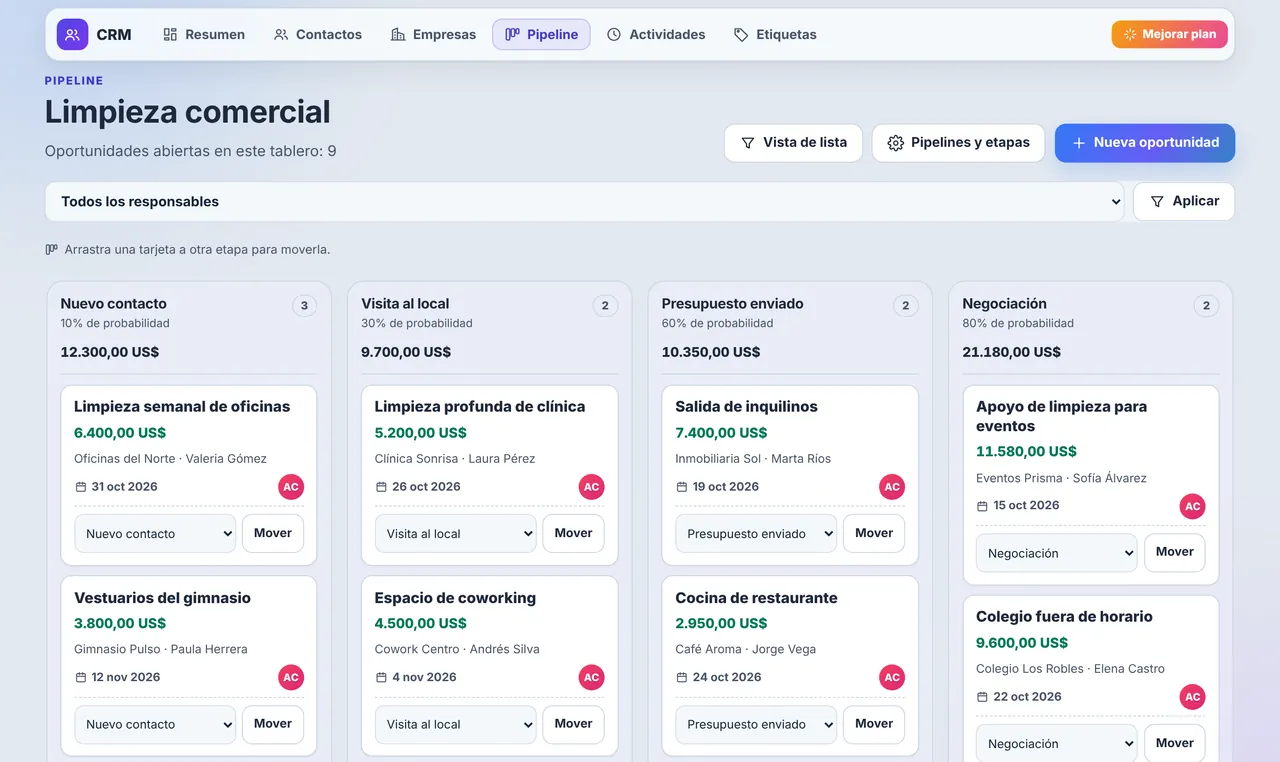Click the calendar icon beside 26 oct 2026
The height and width of the screenshot is (762, 1280).
(381, 487)
